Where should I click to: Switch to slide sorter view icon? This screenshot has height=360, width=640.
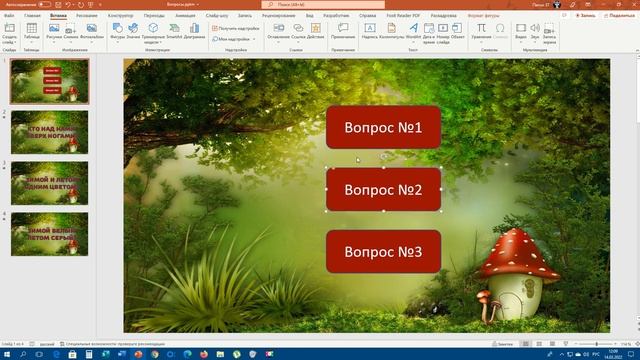pyautogui.click(x=539, y=344)
